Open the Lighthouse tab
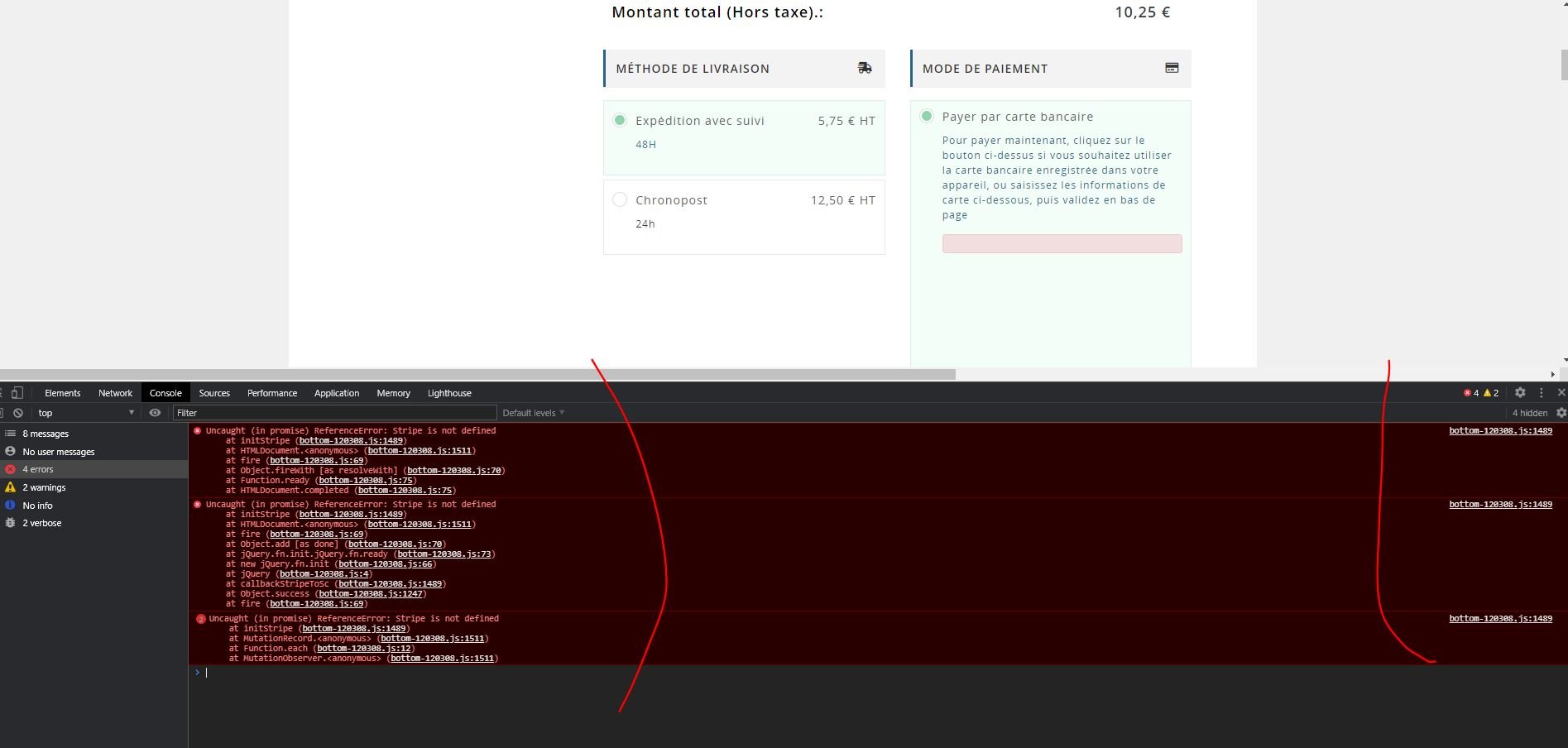Viewport: 1568px width, 748px height. tap(449, 393)
